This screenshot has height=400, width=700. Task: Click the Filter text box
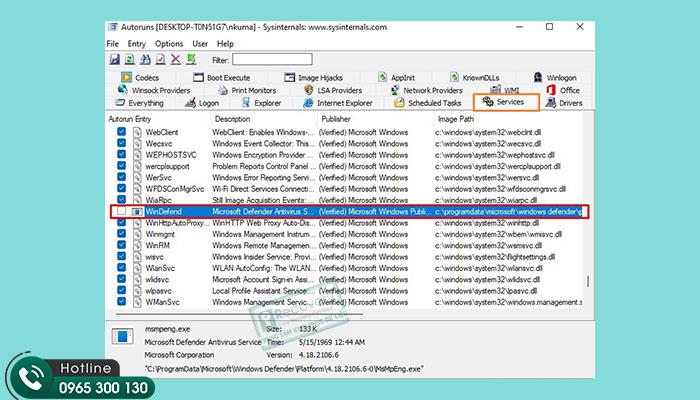[x=272, y=59]
